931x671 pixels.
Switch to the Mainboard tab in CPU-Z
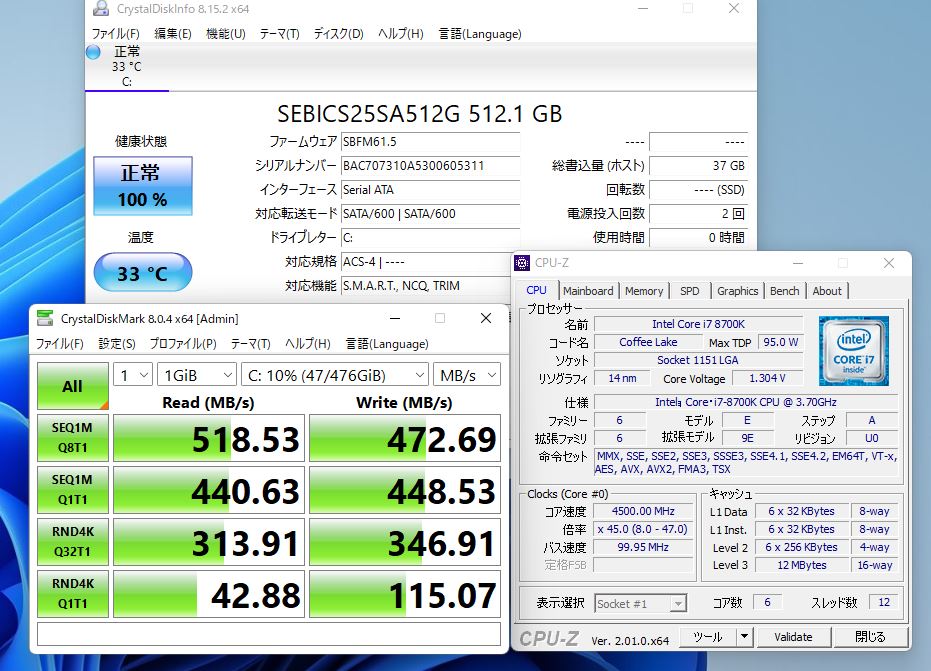(588, 291)
